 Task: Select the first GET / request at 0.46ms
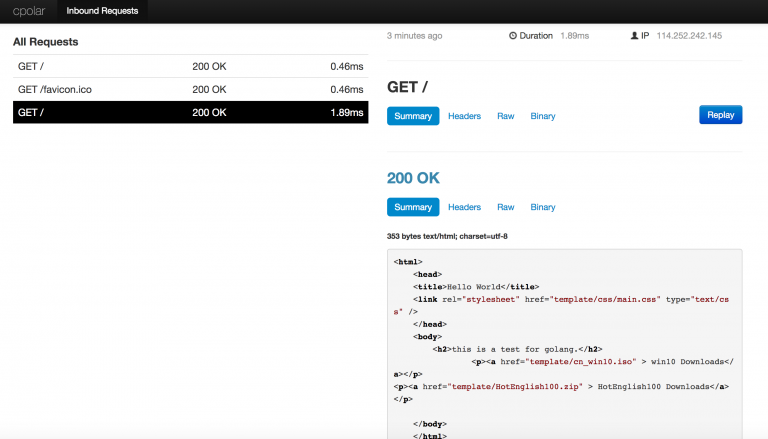tap(190, 66)
